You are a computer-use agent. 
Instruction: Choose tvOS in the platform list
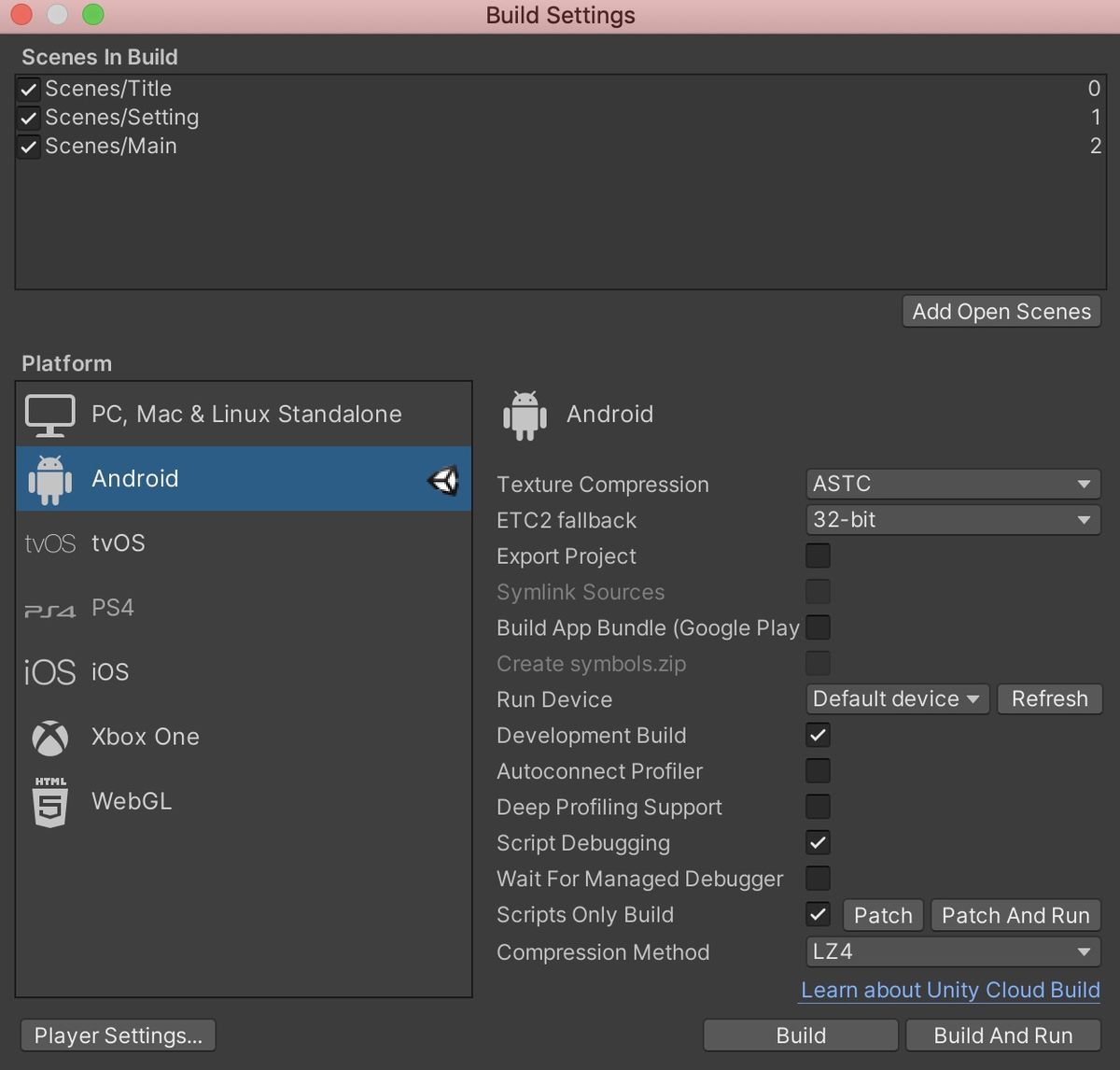(x=244, y=543)
